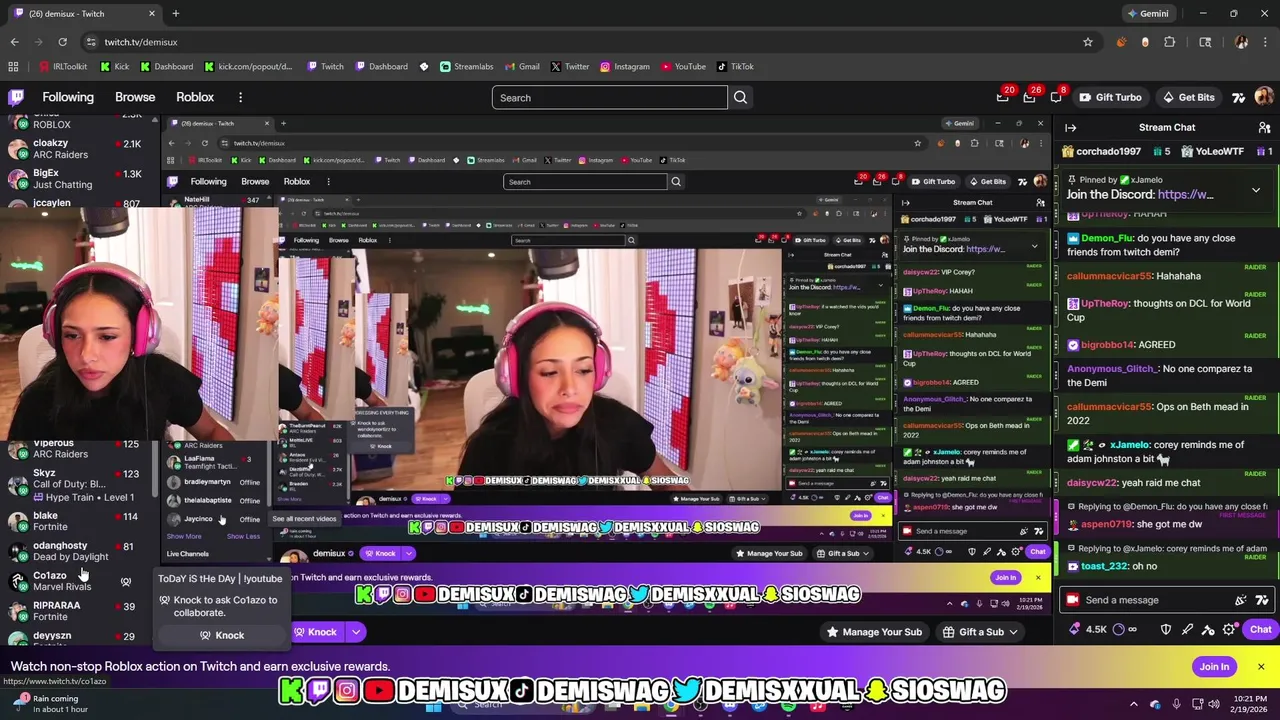Open the Twitch home logo

16,97
